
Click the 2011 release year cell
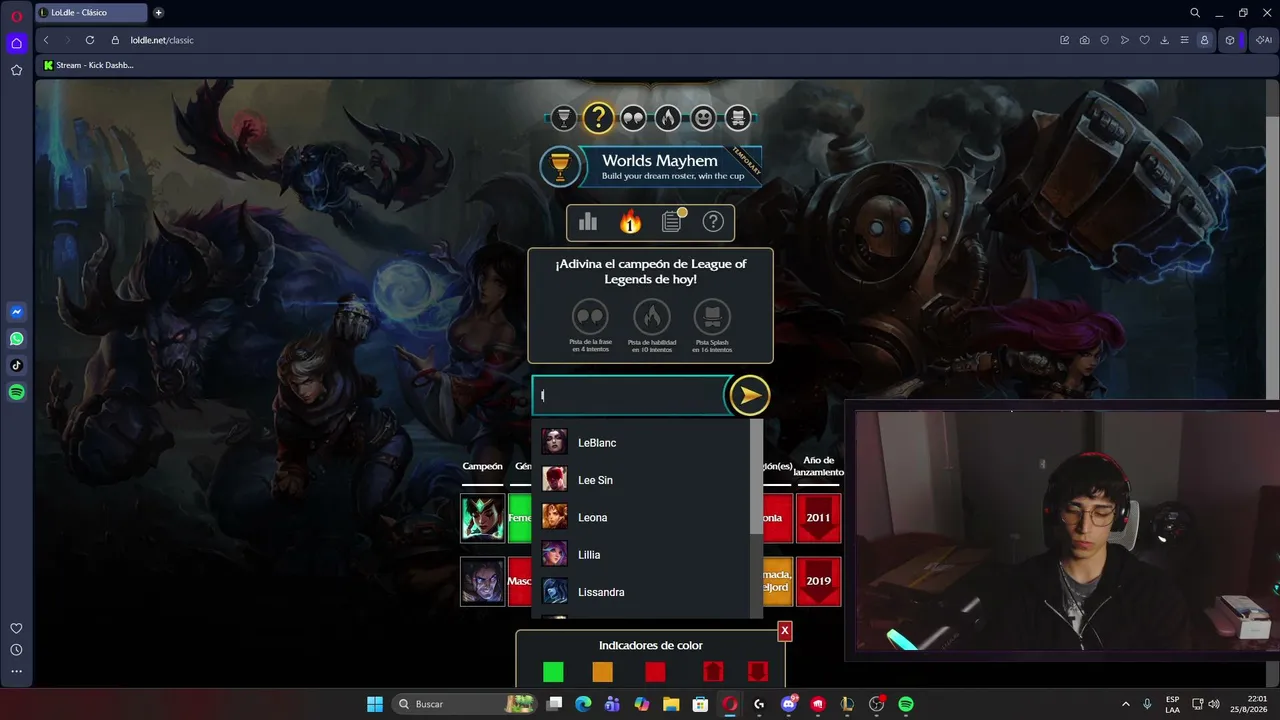(x=818, y=518)
